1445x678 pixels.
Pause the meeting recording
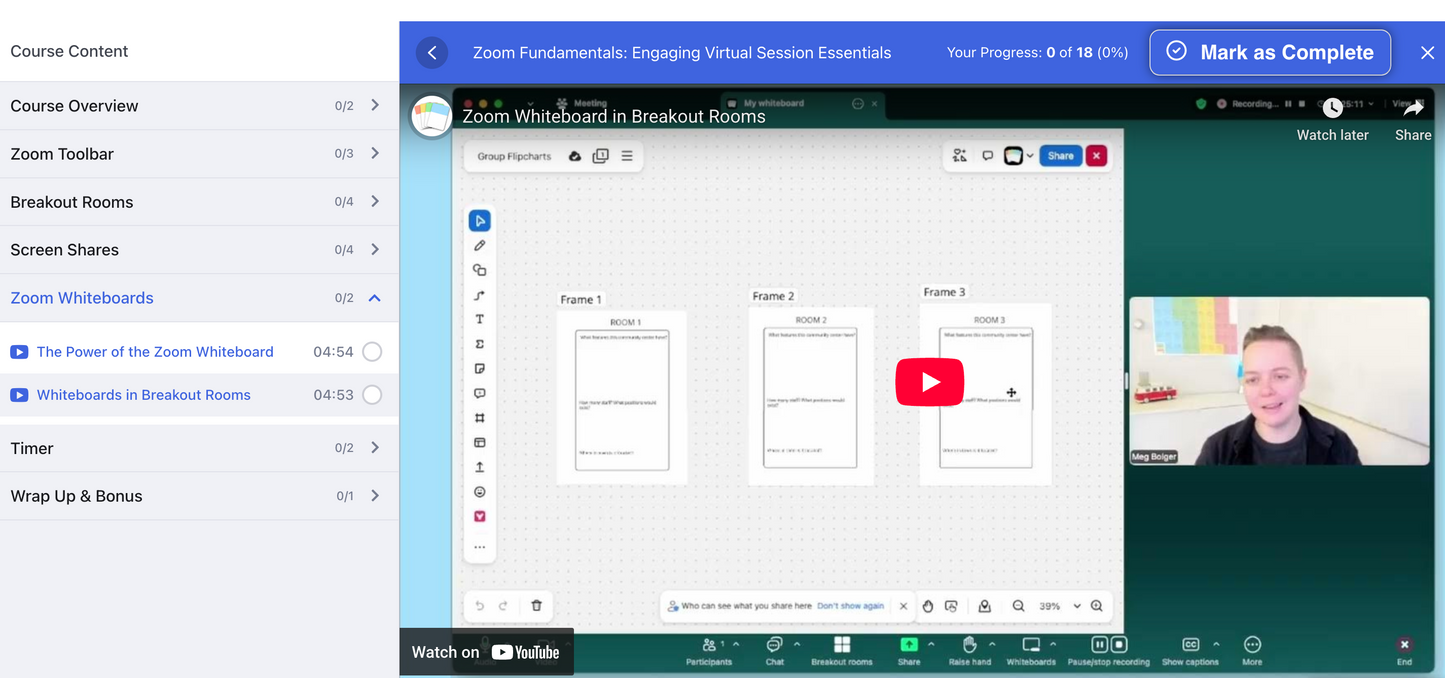(1099, 644)
